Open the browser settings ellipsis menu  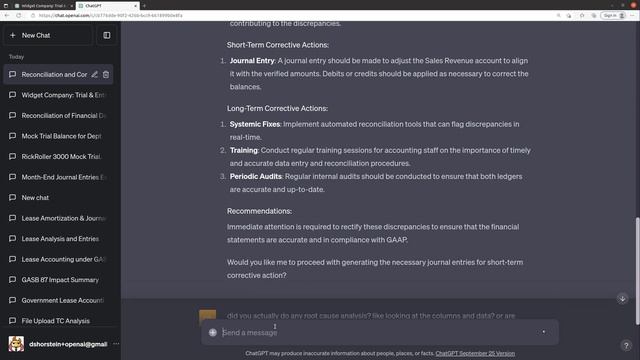click(633, 16)
